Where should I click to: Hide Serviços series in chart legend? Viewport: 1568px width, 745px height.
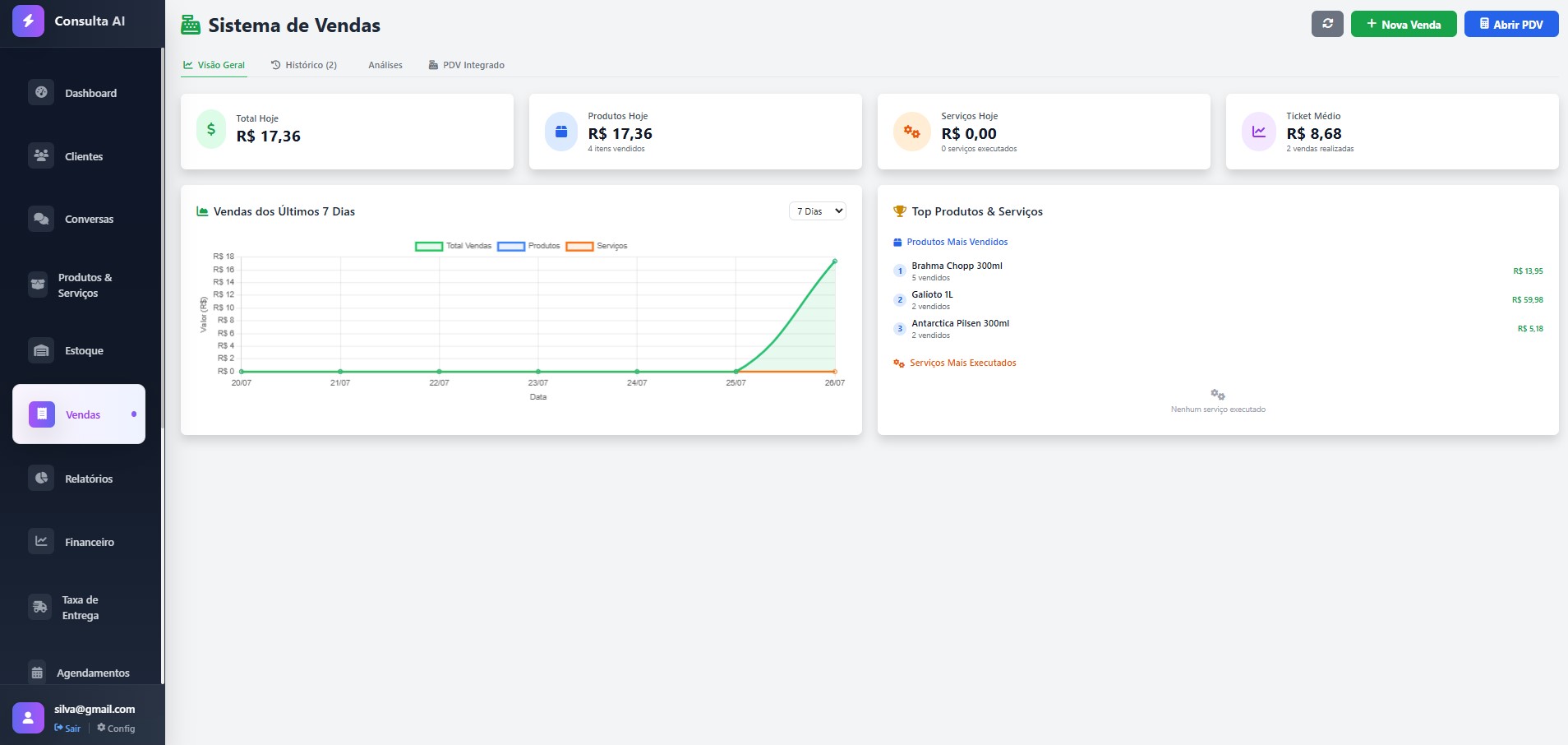point(597,246)
